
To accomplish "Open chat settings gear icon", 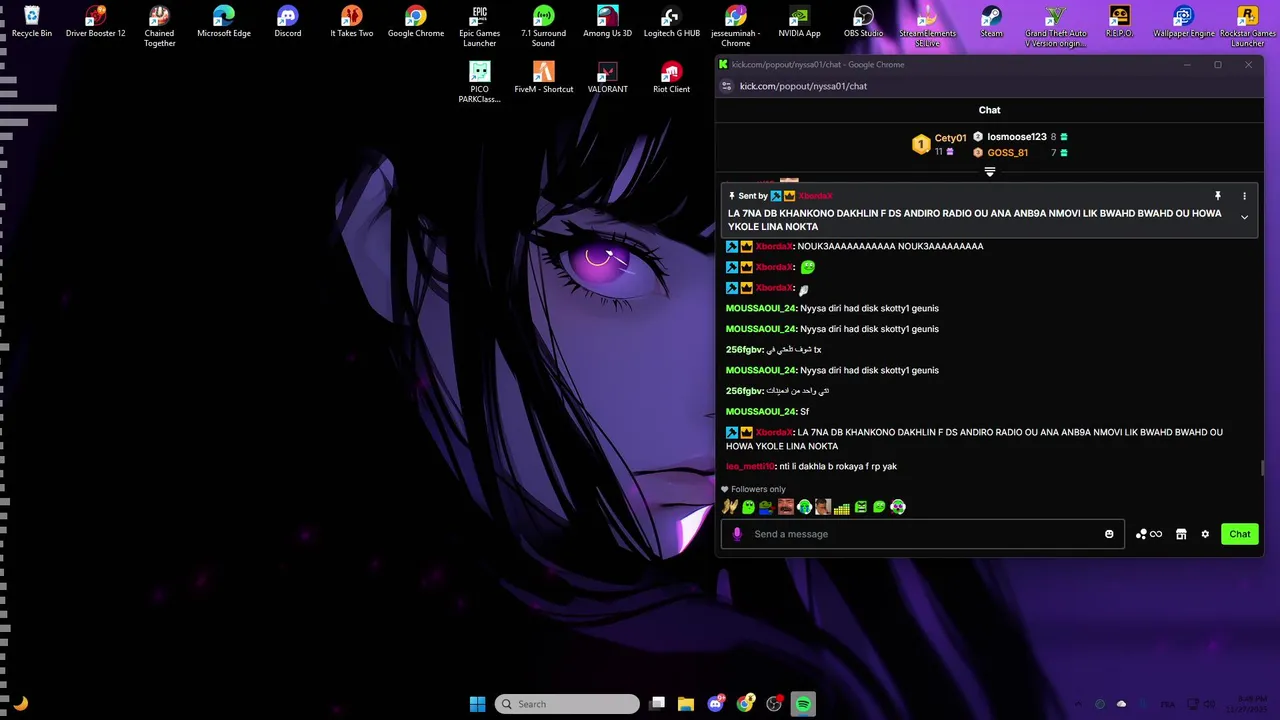I will point(1205,534).
